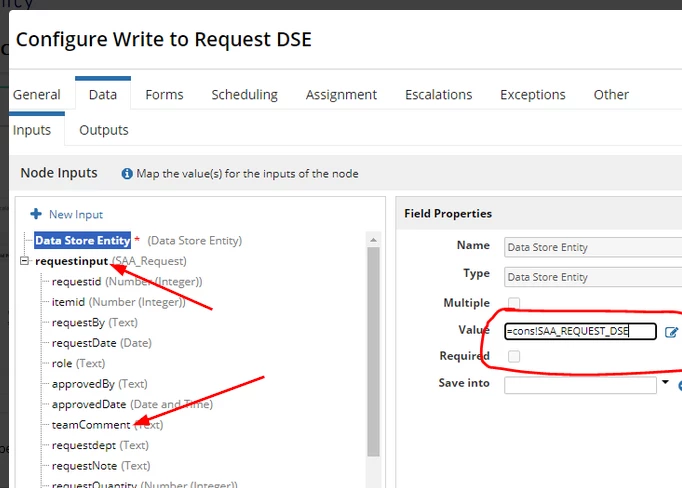Screen dimensions: 682x488
Task: Open the Assignment tab
Action: click(341, 94)
